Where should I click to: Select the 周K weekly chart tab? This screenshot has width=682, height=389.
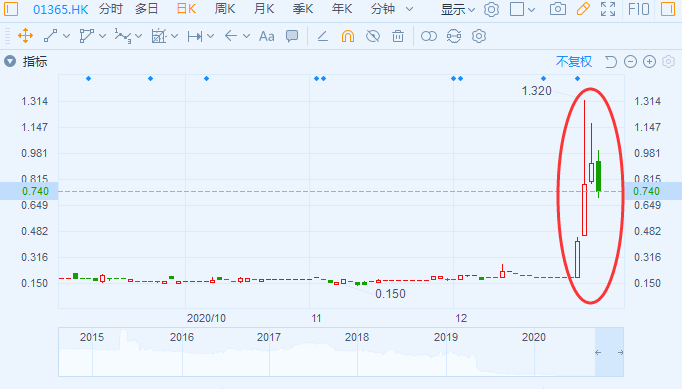(x=225, y=9)
